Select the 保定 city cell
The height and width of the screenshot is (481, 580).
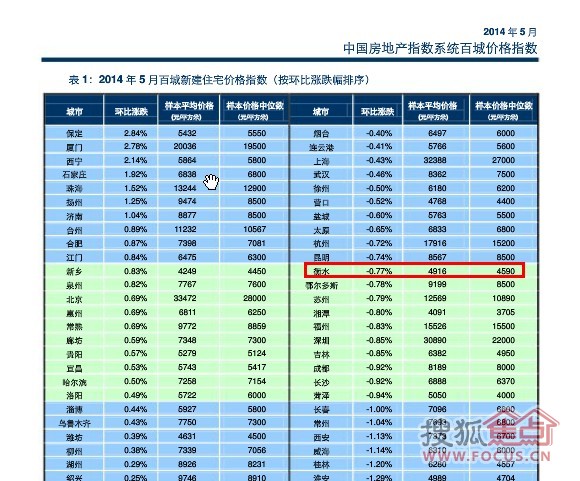pyautogui.click(x=74, y=133)
